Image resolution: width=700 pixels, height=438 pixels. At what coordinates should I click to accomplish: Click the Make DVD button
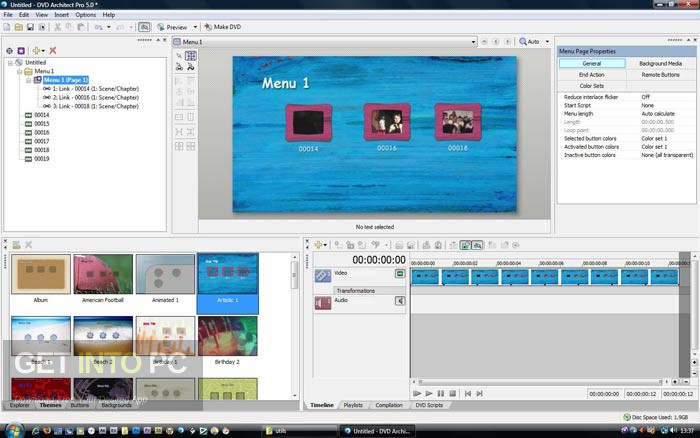coord(223,27)
